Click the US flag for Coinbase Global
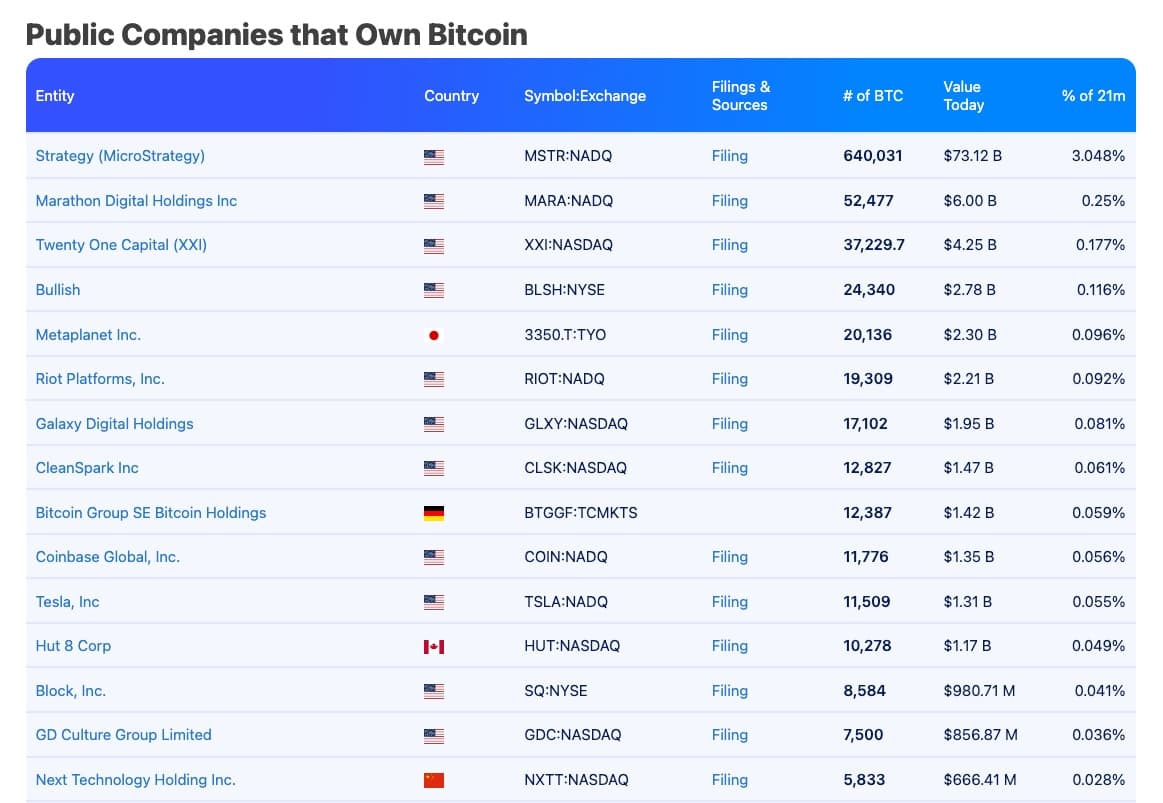This screenshot has height=803, width=1163. tap(434, 557)
